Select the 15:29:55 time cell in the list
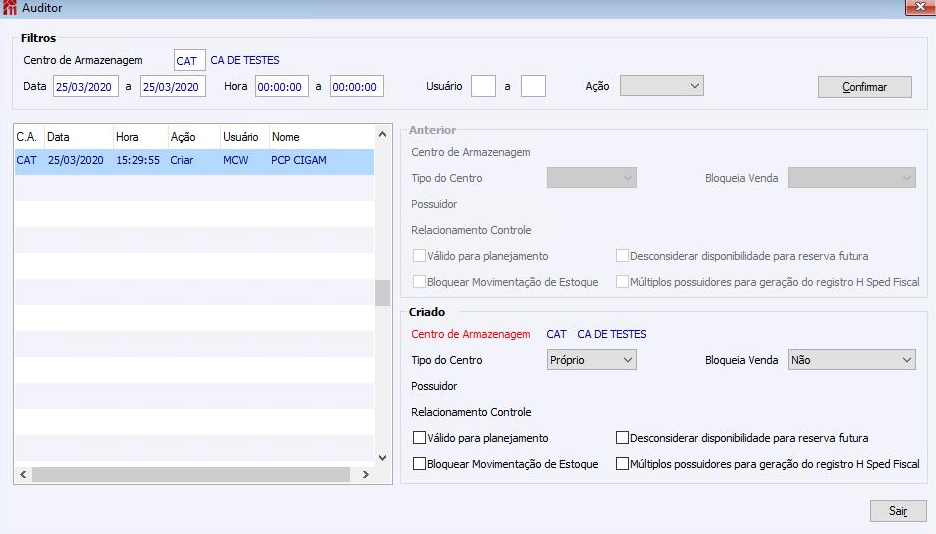The image size is (936, 534). click(138, 160)
